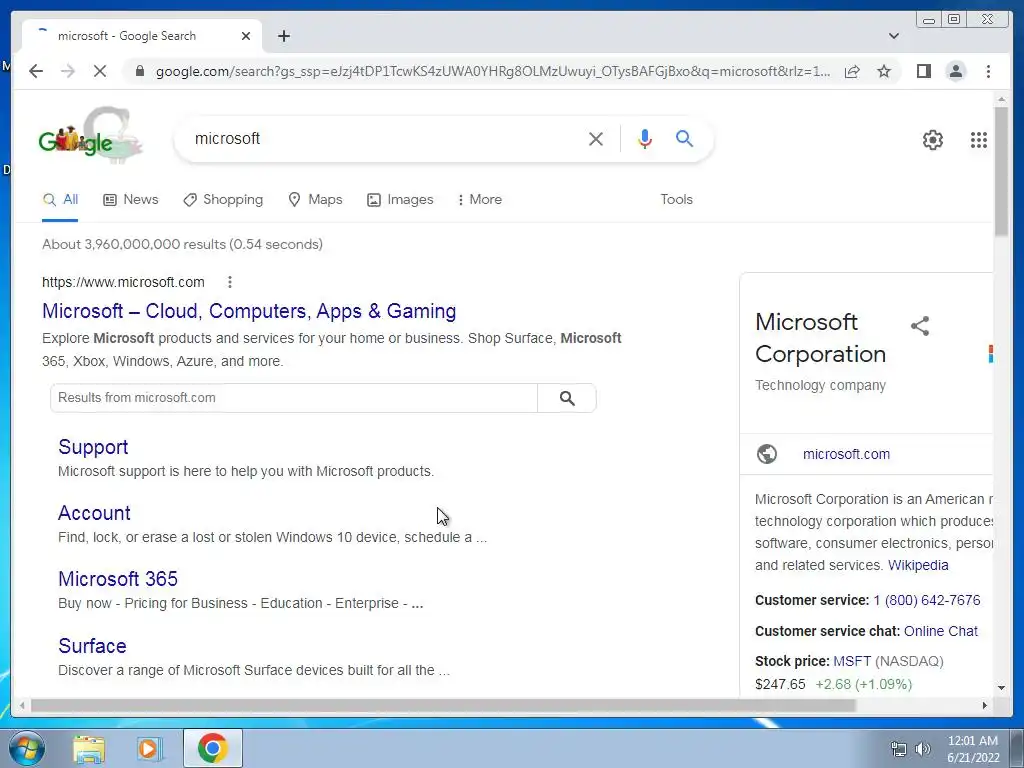This screenshot has height=768, width=1024.
Task: Click the horizontal scrollbar right arrow
Action: [x=985, y=705]
